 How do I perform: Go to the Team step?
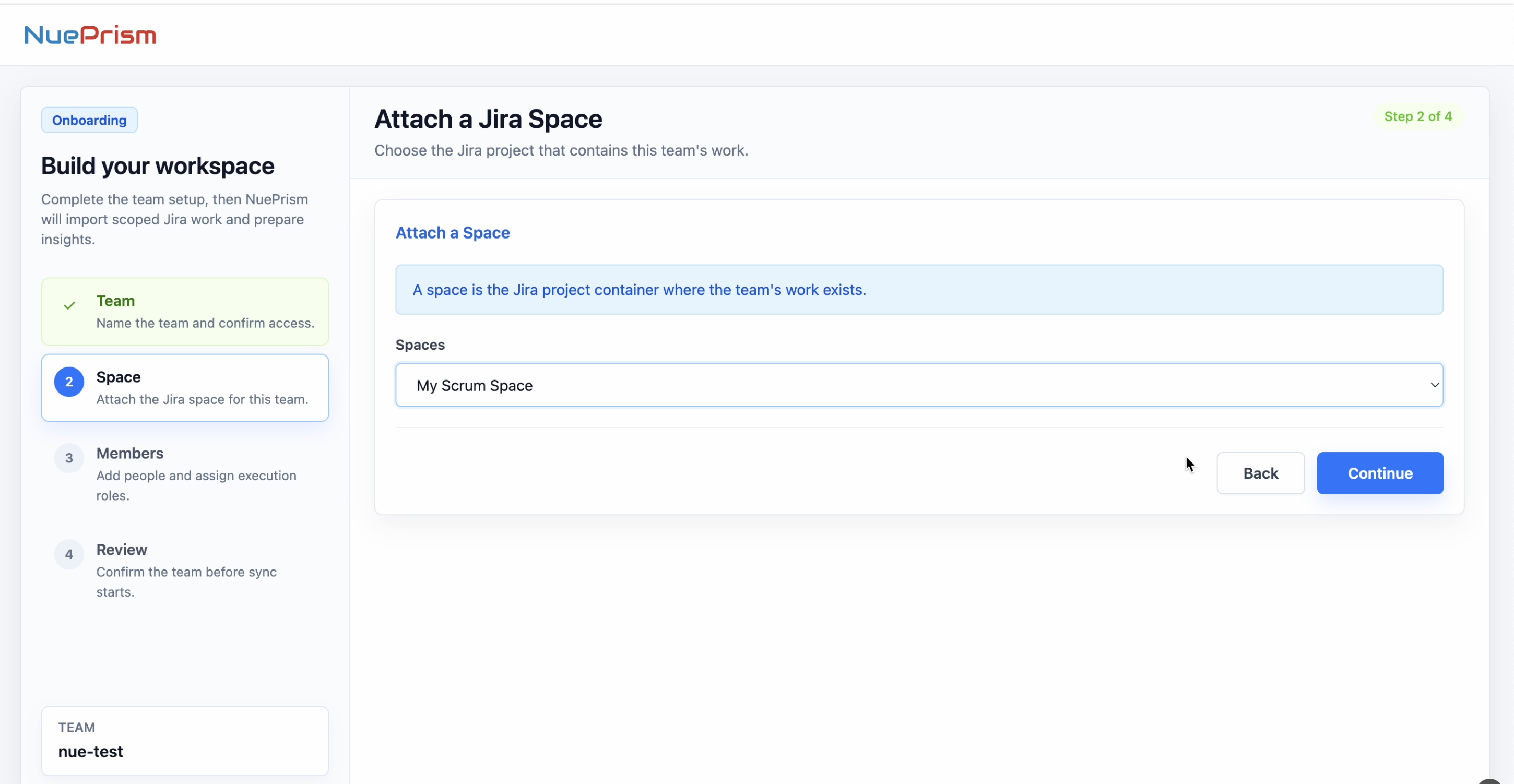click(x=185, y=312)
